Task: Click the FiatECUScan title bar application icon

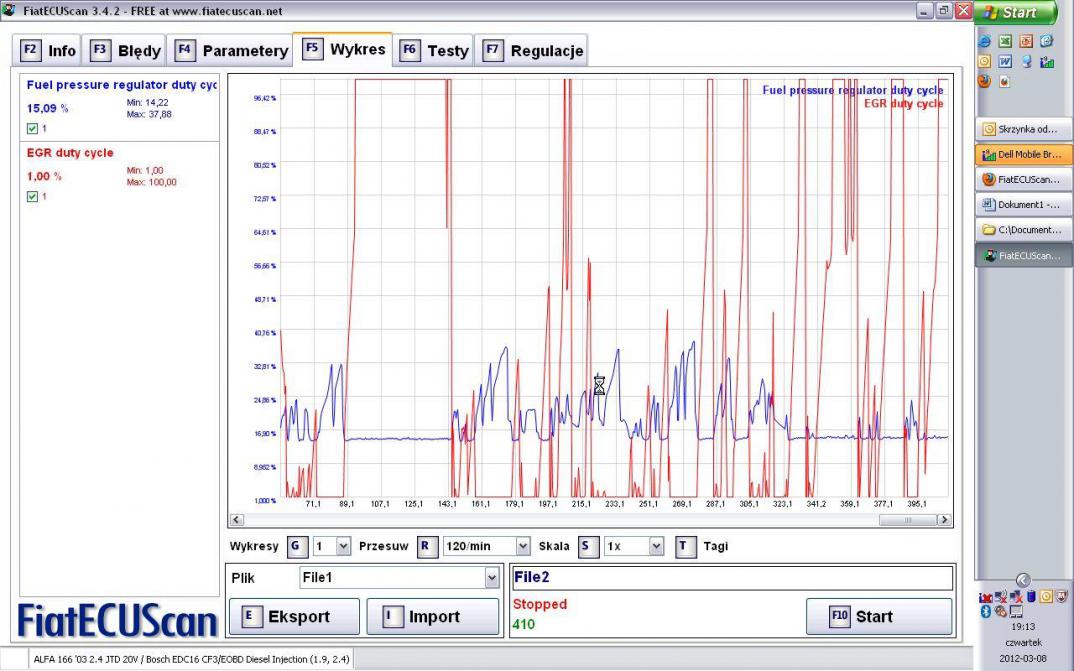Action: click(8, 10)
